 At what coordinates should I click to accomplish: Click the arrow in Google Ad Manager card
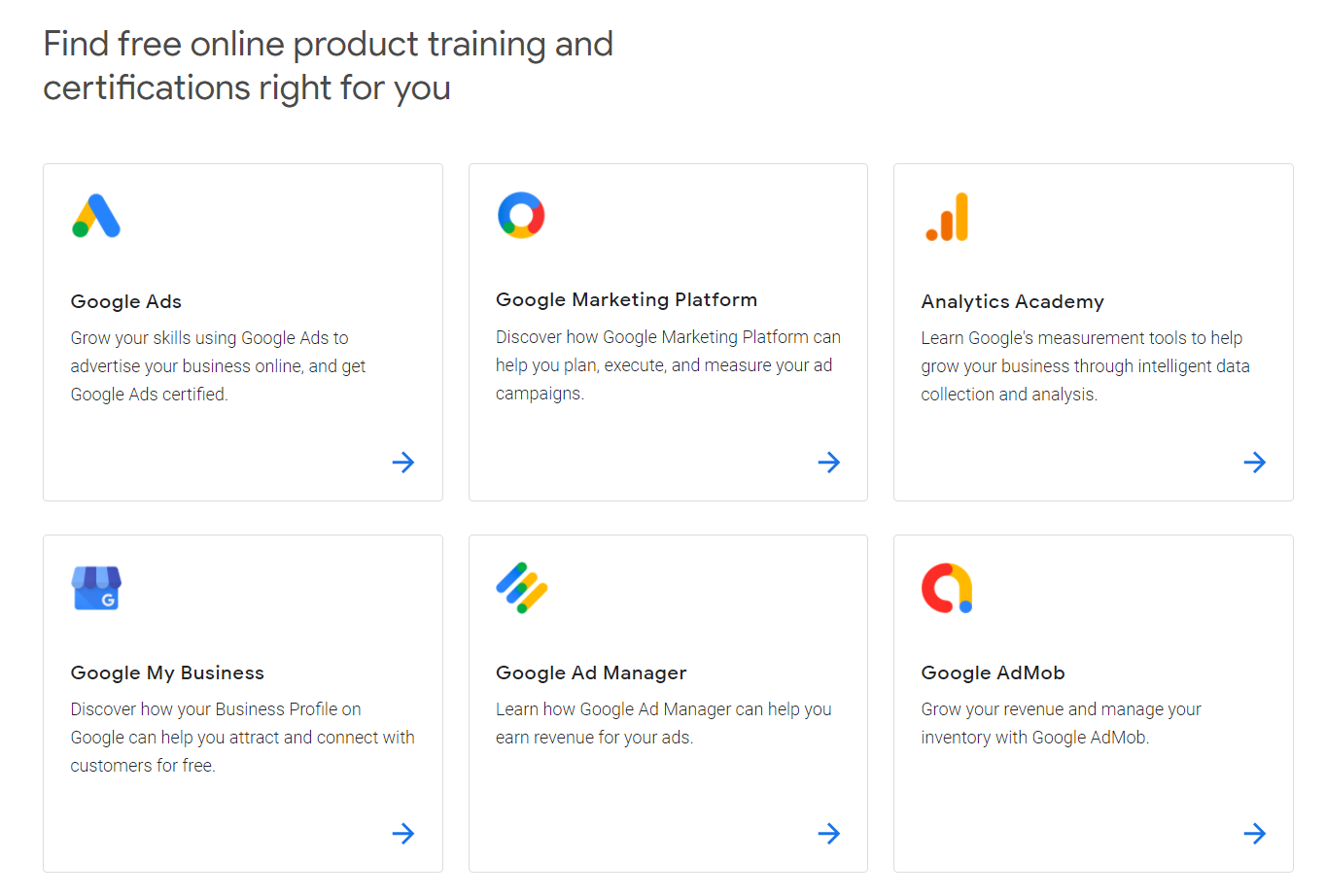(x=829, y=834)
